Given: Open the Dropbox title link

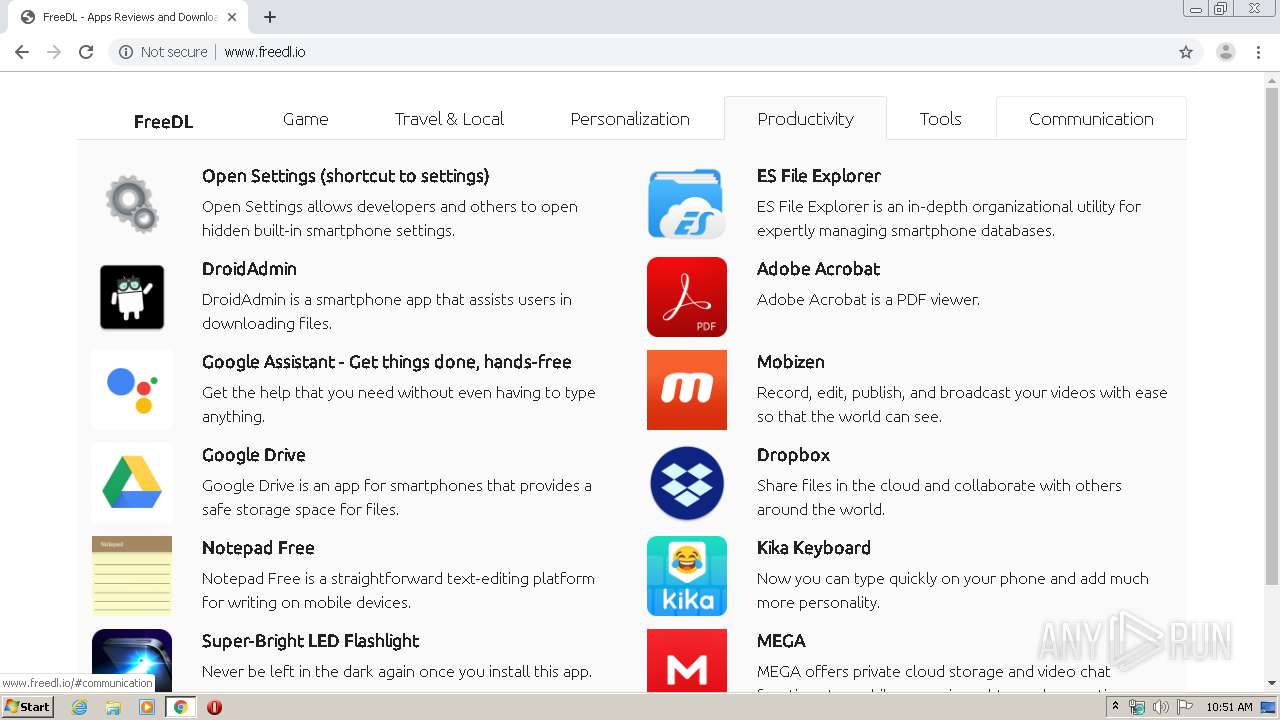Looking at the screenshot, I should [793, 455].
